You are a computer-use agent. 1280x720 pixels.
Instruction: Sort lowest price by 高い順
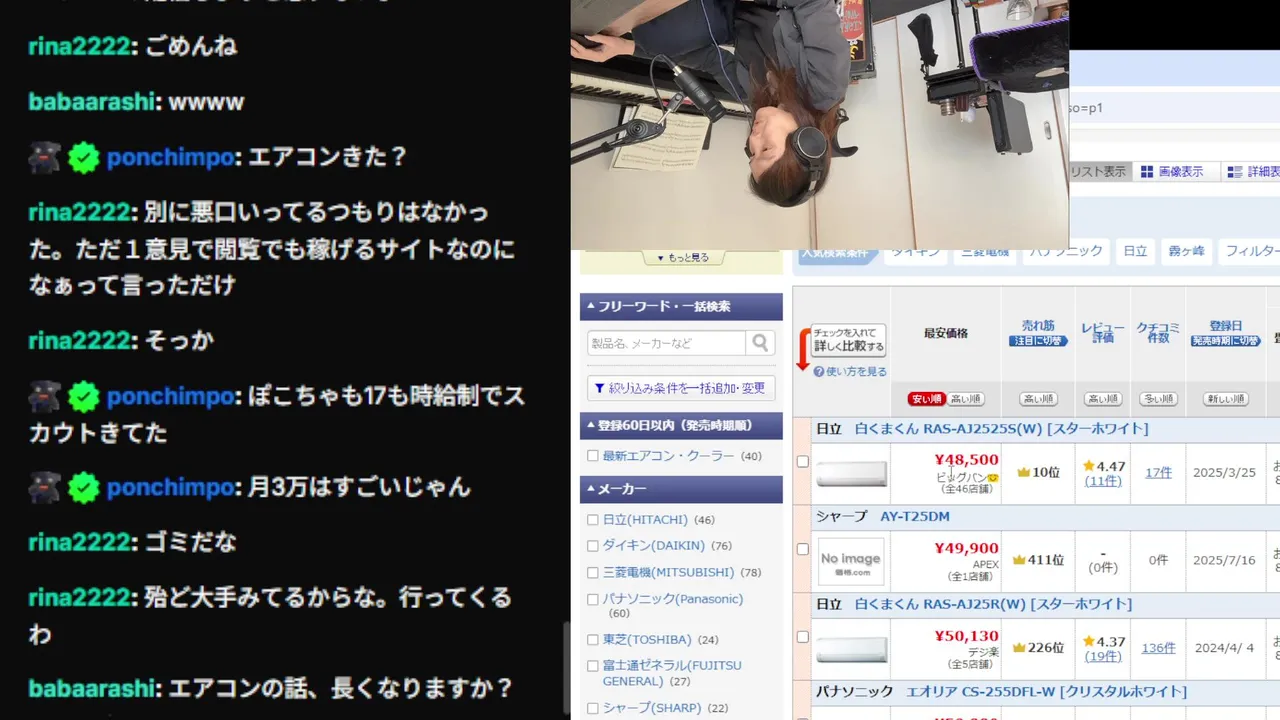(965, 399)
